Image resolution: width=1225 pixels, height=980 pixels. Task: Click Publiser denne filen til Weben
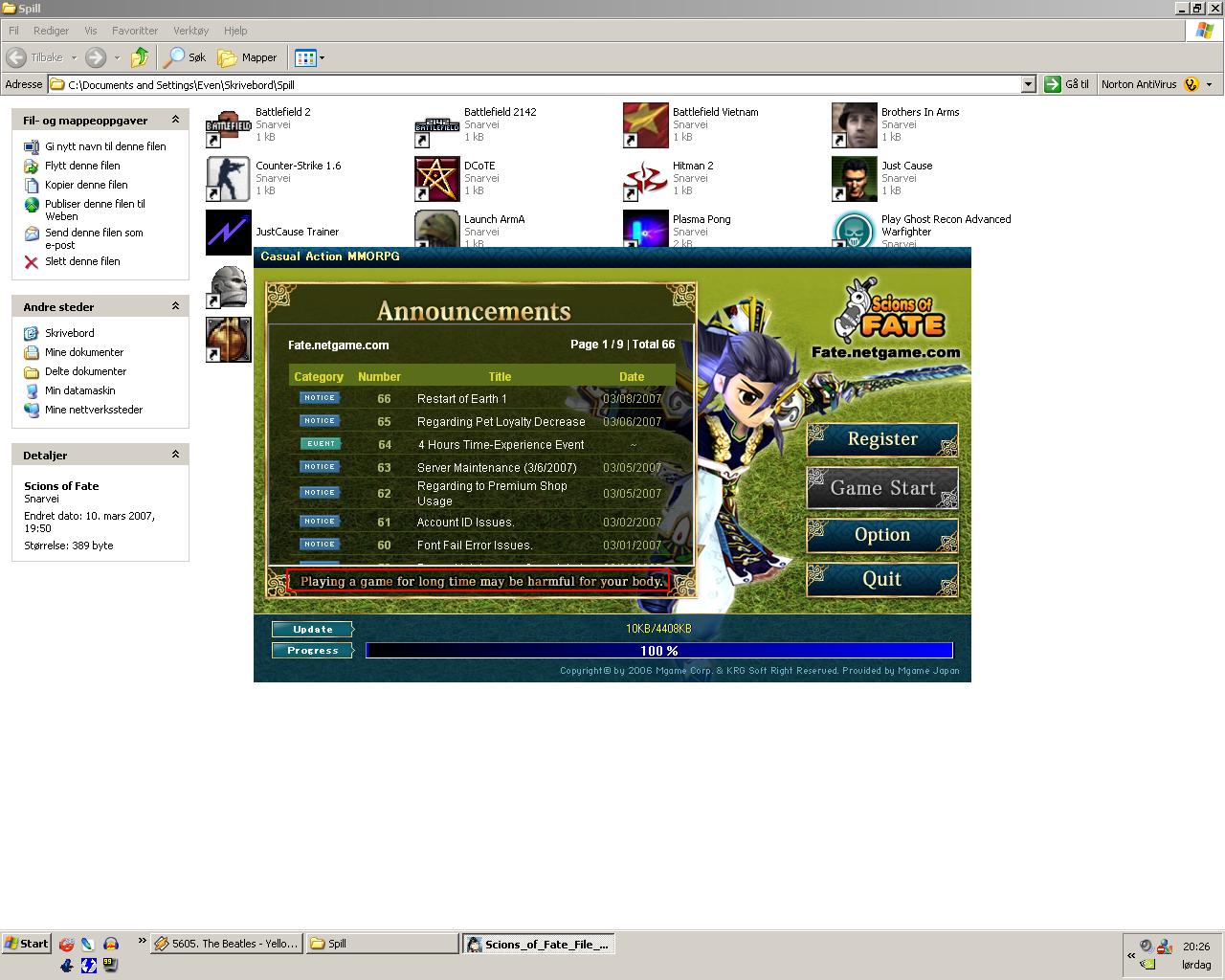(x=95, y=210)
